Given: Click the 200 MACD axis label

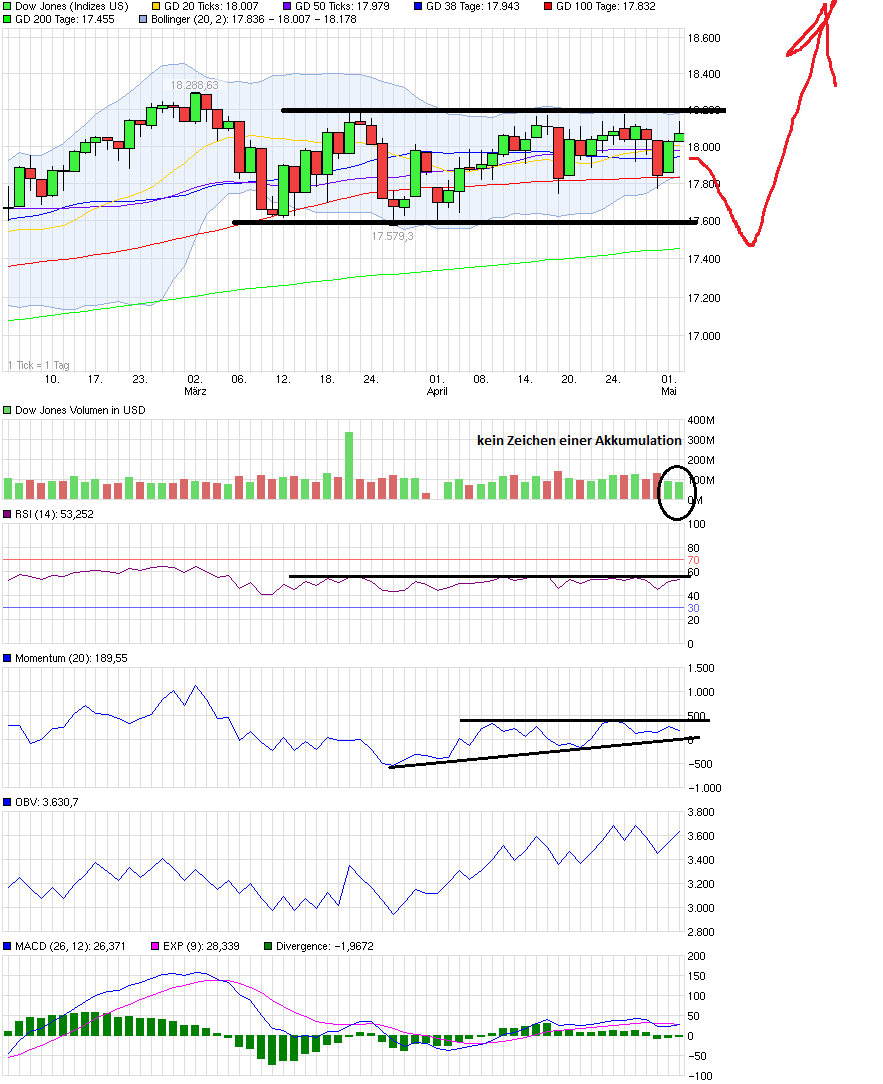Looking at the screenshot, I should (697, 956).
